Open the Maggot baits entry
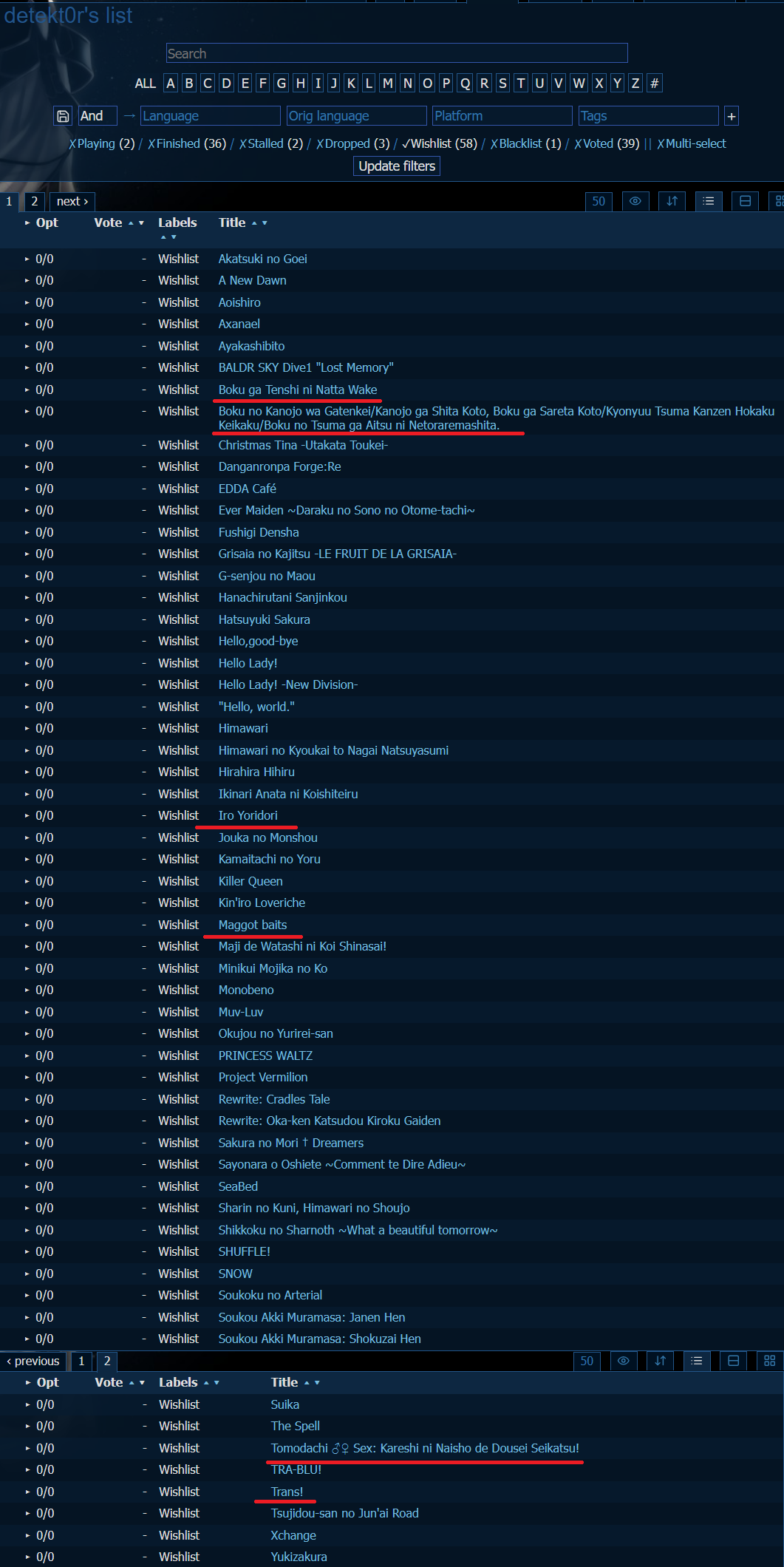 (x=253, y=925)
